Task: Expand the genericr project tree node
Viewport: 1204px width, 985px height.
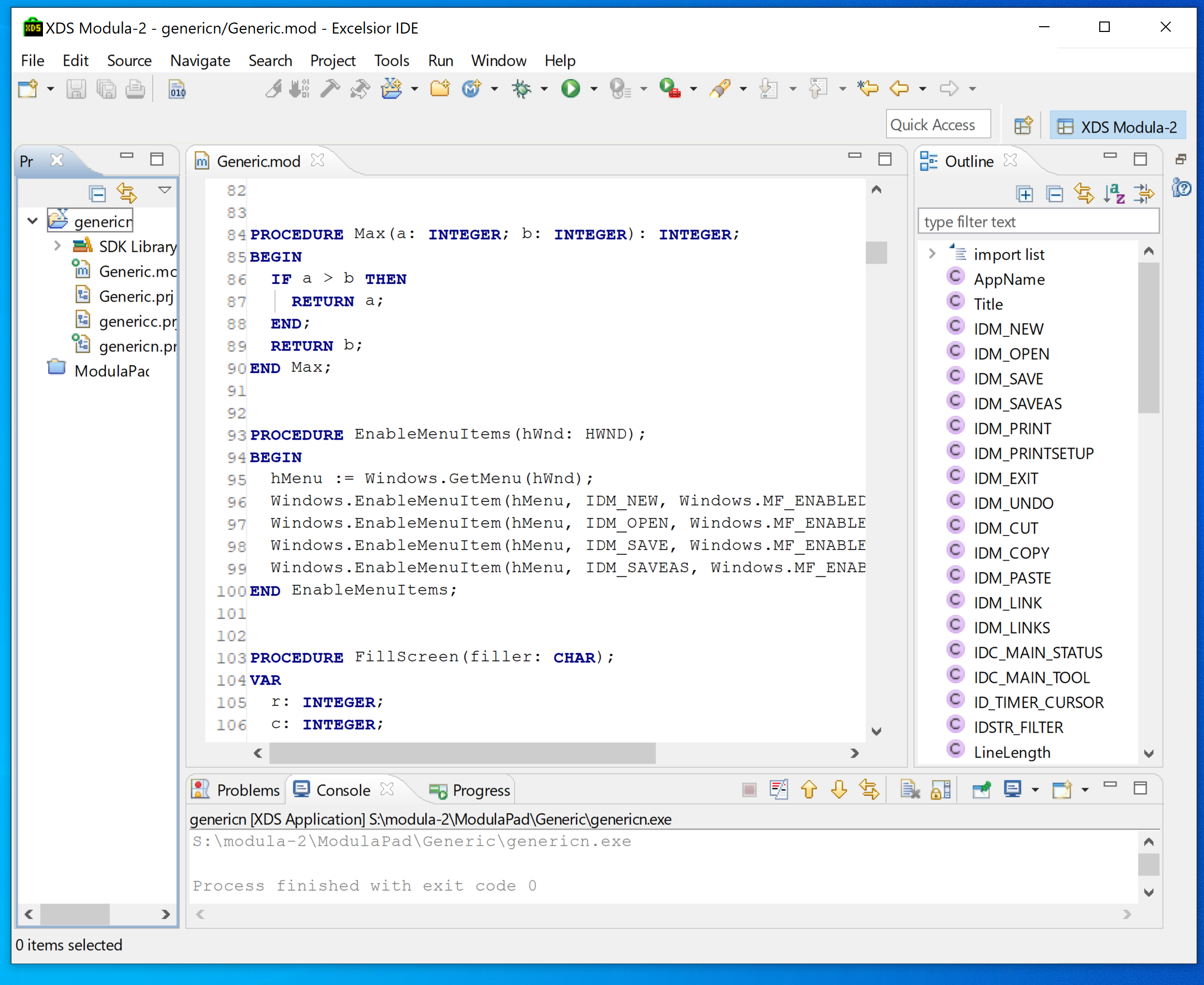Action: 33,221
